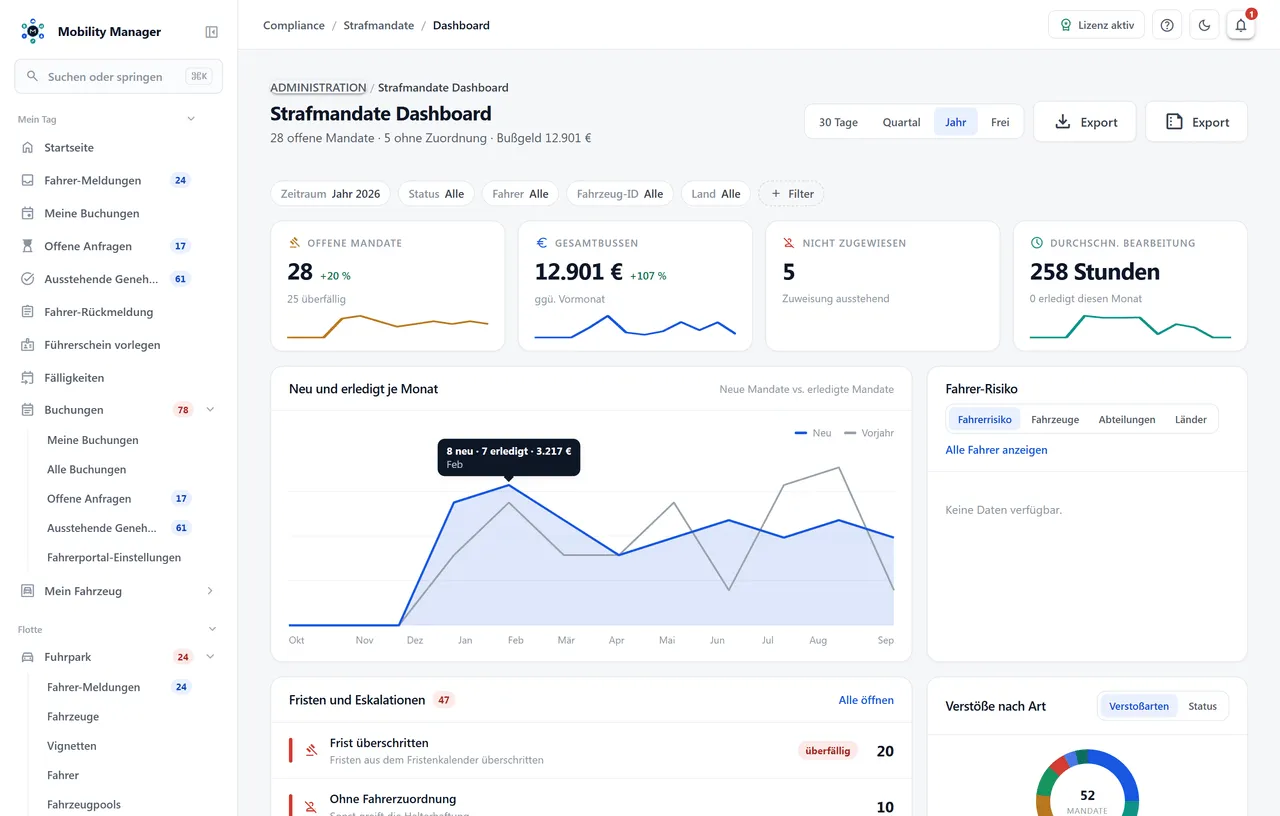
Task: Select the 30 Tage time range
Action: click(x=838, y=122)
